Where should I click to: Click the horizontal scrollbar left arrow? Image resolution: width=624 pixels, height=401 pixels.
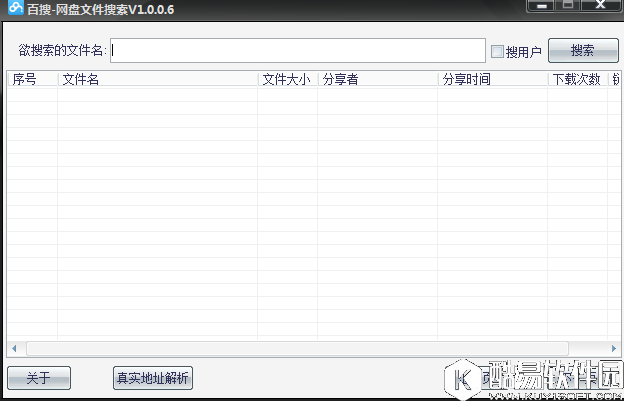click(x=14, y=348)
